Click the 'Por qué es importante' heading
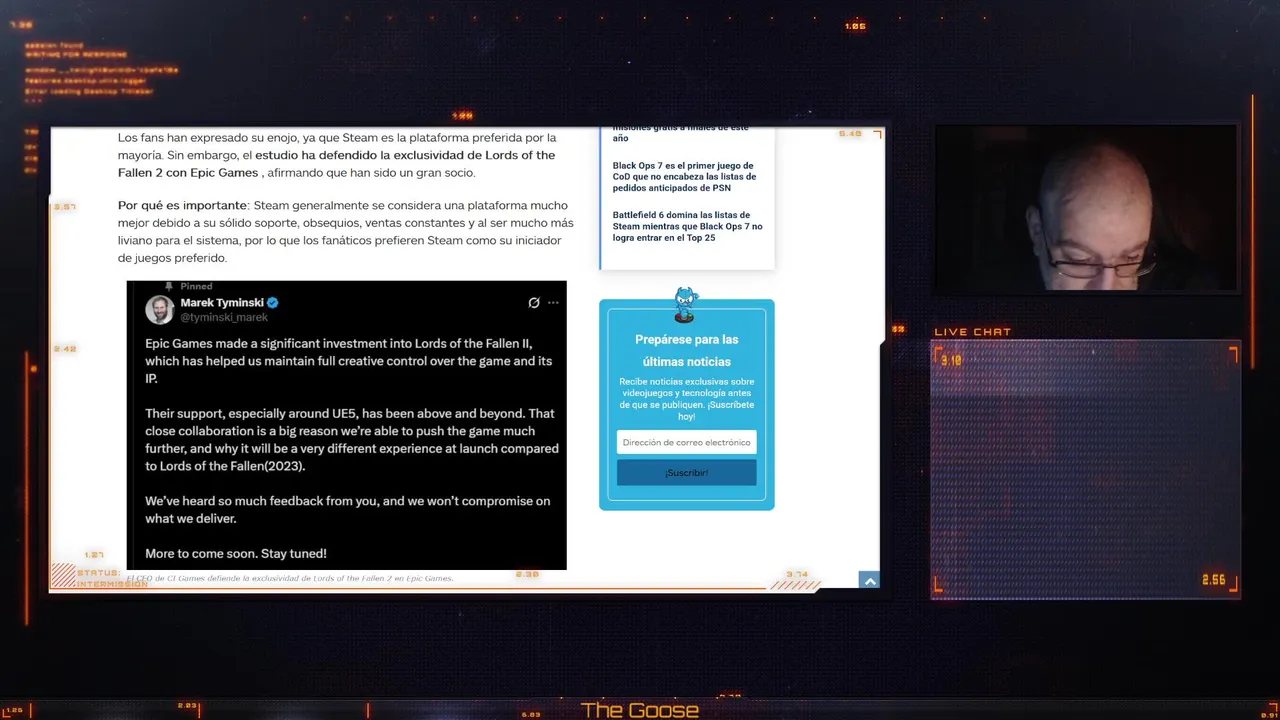The height and width of the screenshot is (720, 1280). click(182, 205)
